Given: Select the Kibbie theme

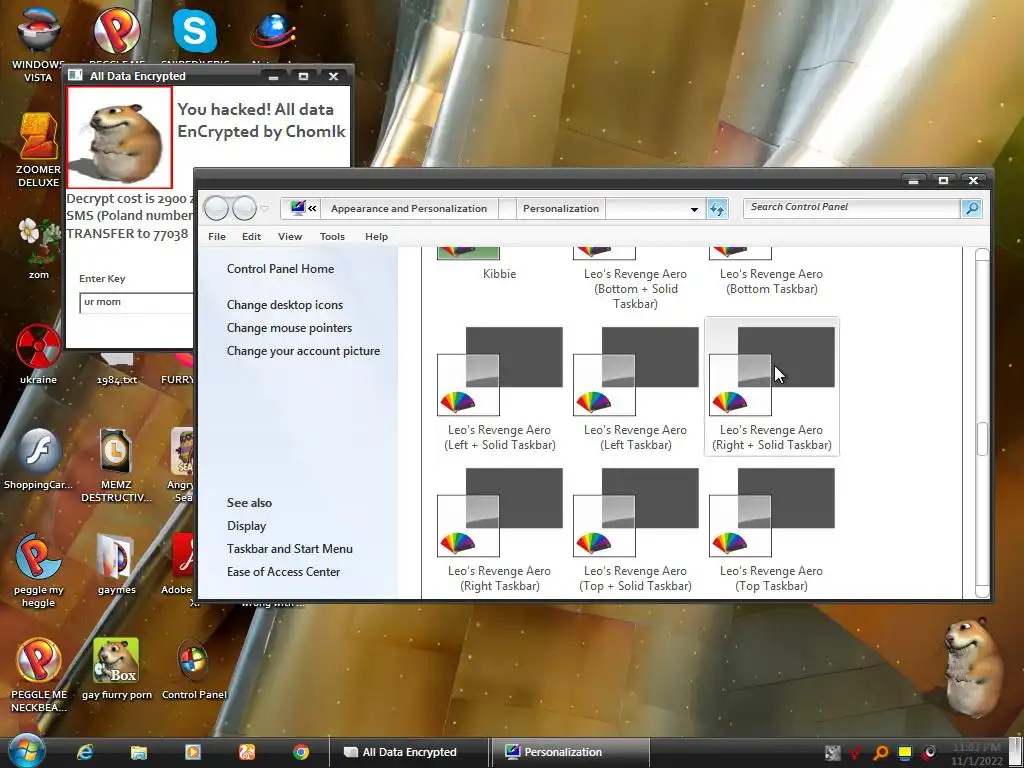Looking at the screenshot, I should [500, 265].
